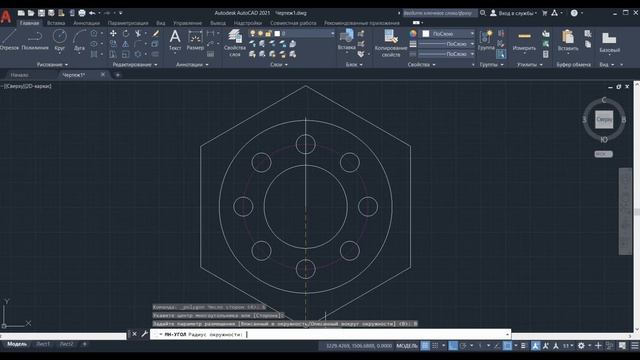
Task: Click the color wheel icon in Свойства panel
Action: [x=413, y=33]
